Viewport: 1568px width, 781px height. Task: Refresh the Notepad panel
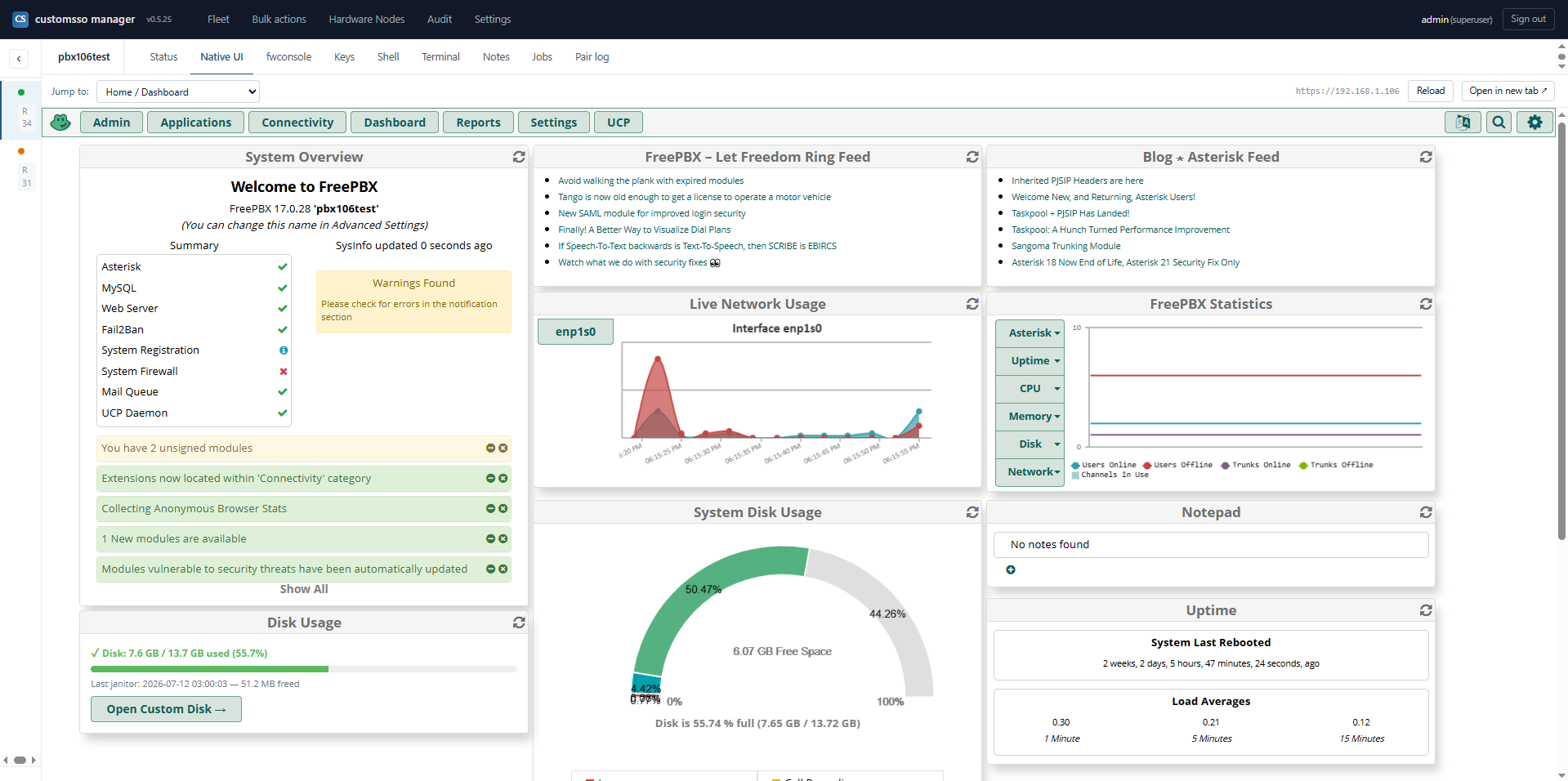click(x=1426, y=512)
